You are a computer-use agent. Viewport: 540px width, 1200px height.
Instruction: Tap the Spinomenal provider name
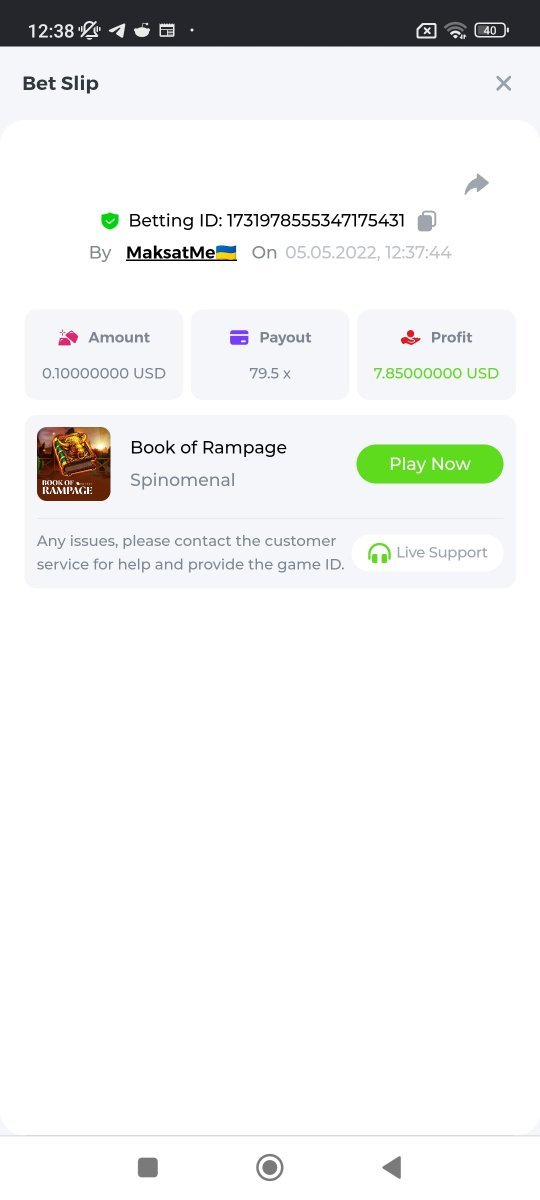pyautogui.click(x=183, y=480)
